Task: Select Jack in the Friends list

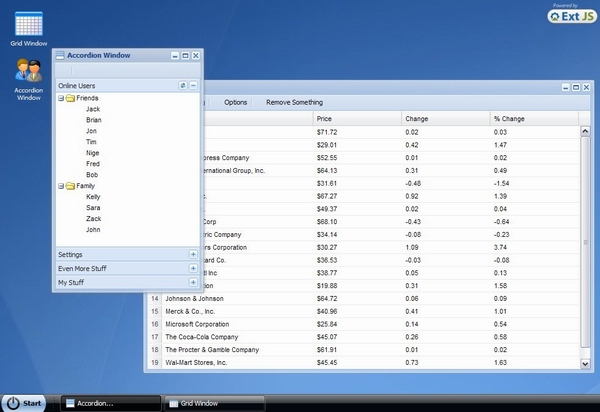Action: 93,109
